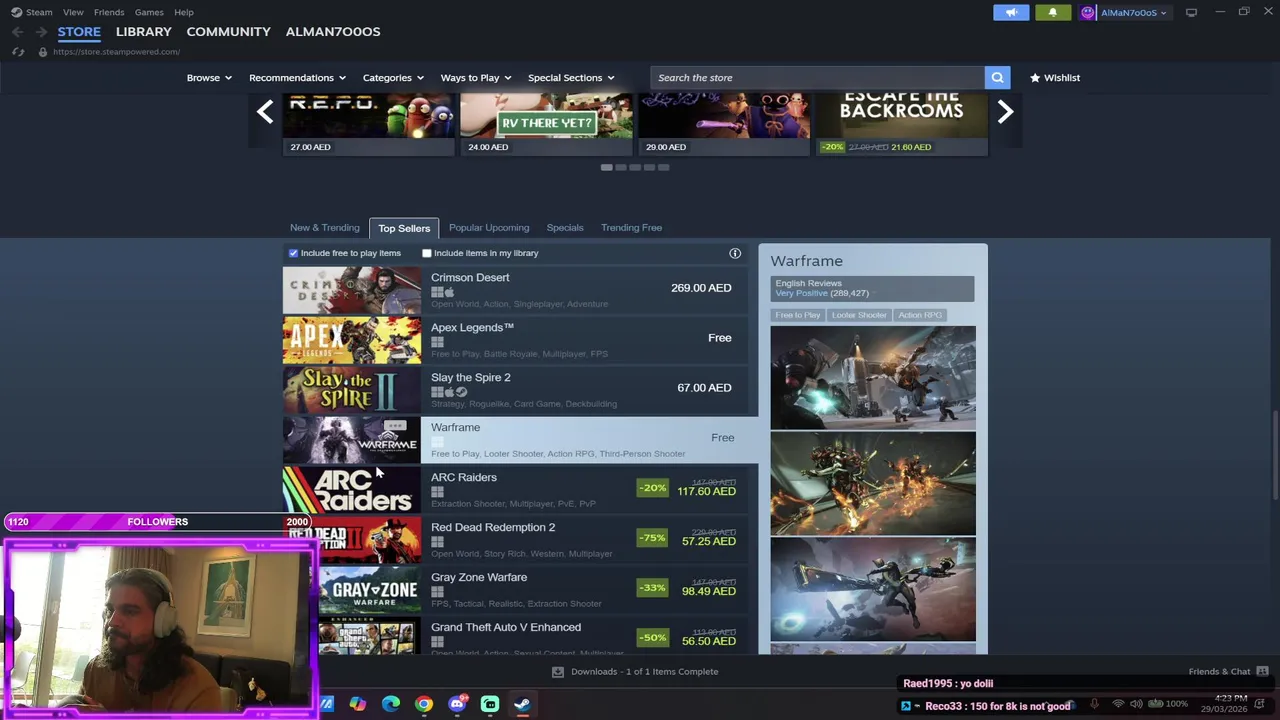The height and width of the screenshot is (720, 1280).
Task: Click the back navigation arrow
Action: [x=17, y=32]
